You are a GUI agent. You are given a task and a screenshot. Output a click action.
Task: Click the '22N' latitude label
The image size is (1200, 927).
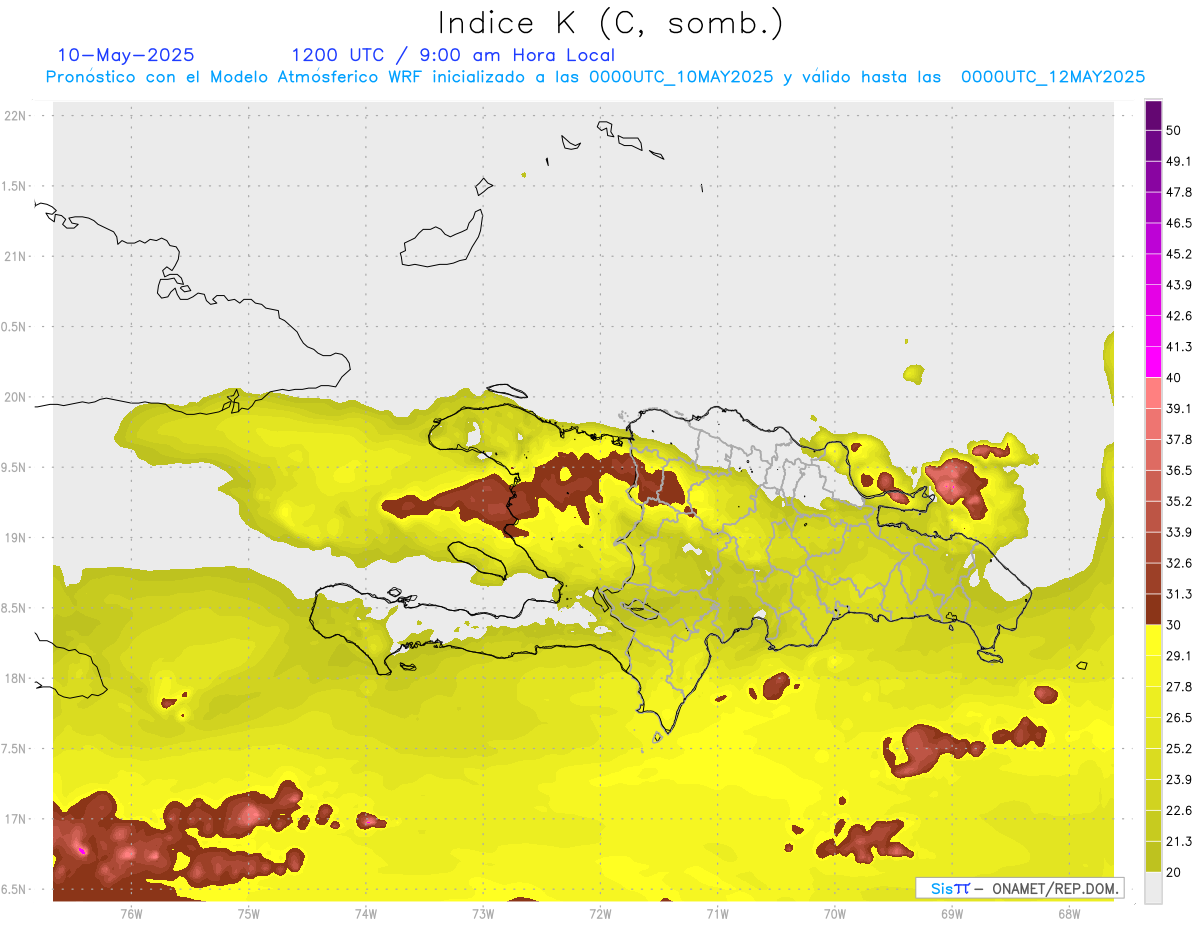click(x=15, y=116)
